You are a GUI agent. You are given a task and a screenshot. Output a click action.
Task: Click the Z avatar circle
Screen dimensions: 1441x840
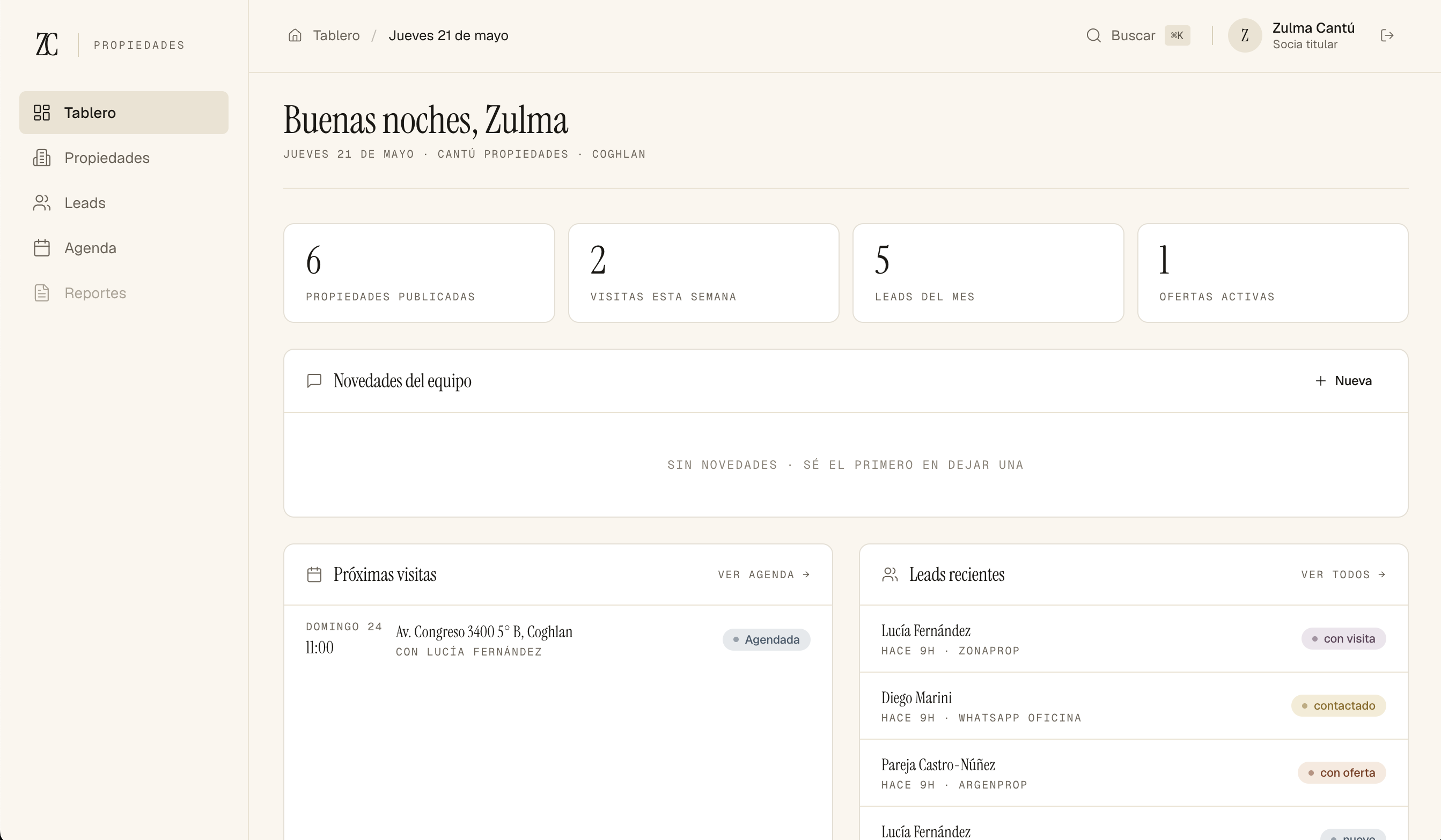pos(1245,35)
